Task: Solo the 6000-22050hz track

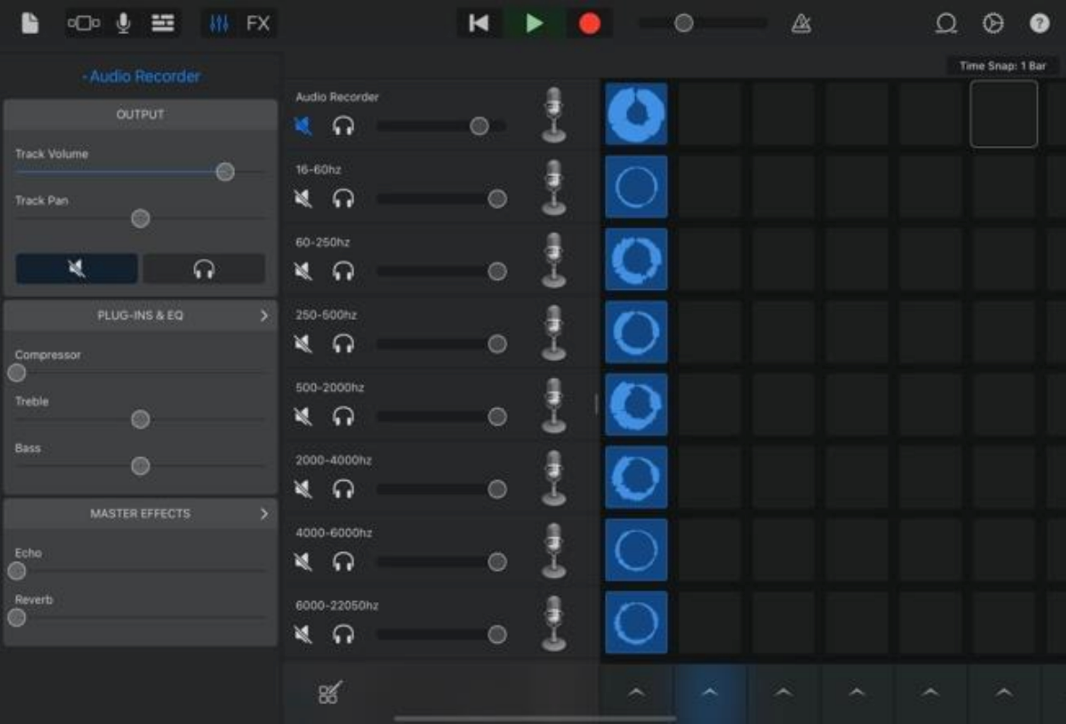Action: (343, 634)
